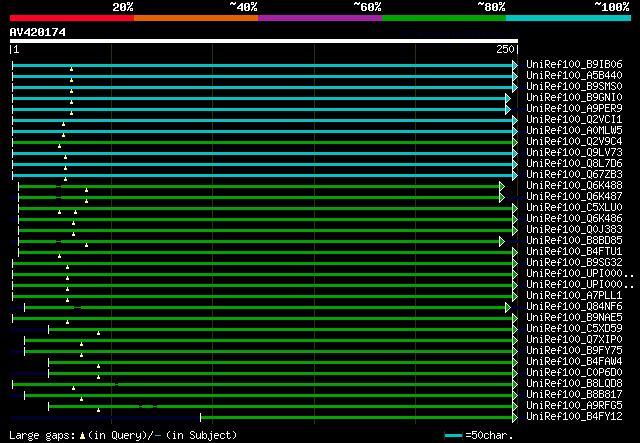Image resolution: width=640 pixels, height=443 pixels.
Task: Click the cyan =50char scale bar
Action: point(453,436)
